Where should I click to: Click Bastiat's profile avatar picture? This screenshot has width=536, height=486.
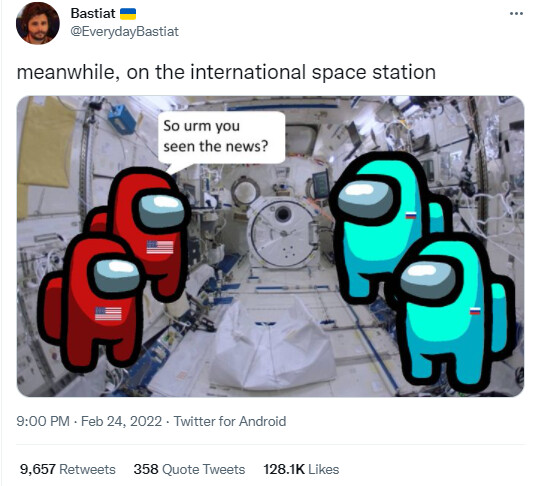[x=38, y=23]
